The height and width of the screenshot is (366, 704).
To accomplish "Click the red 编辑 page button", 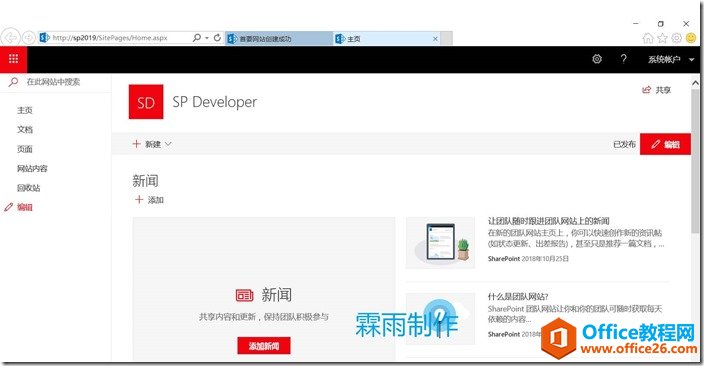I will [x=665, y=144].
